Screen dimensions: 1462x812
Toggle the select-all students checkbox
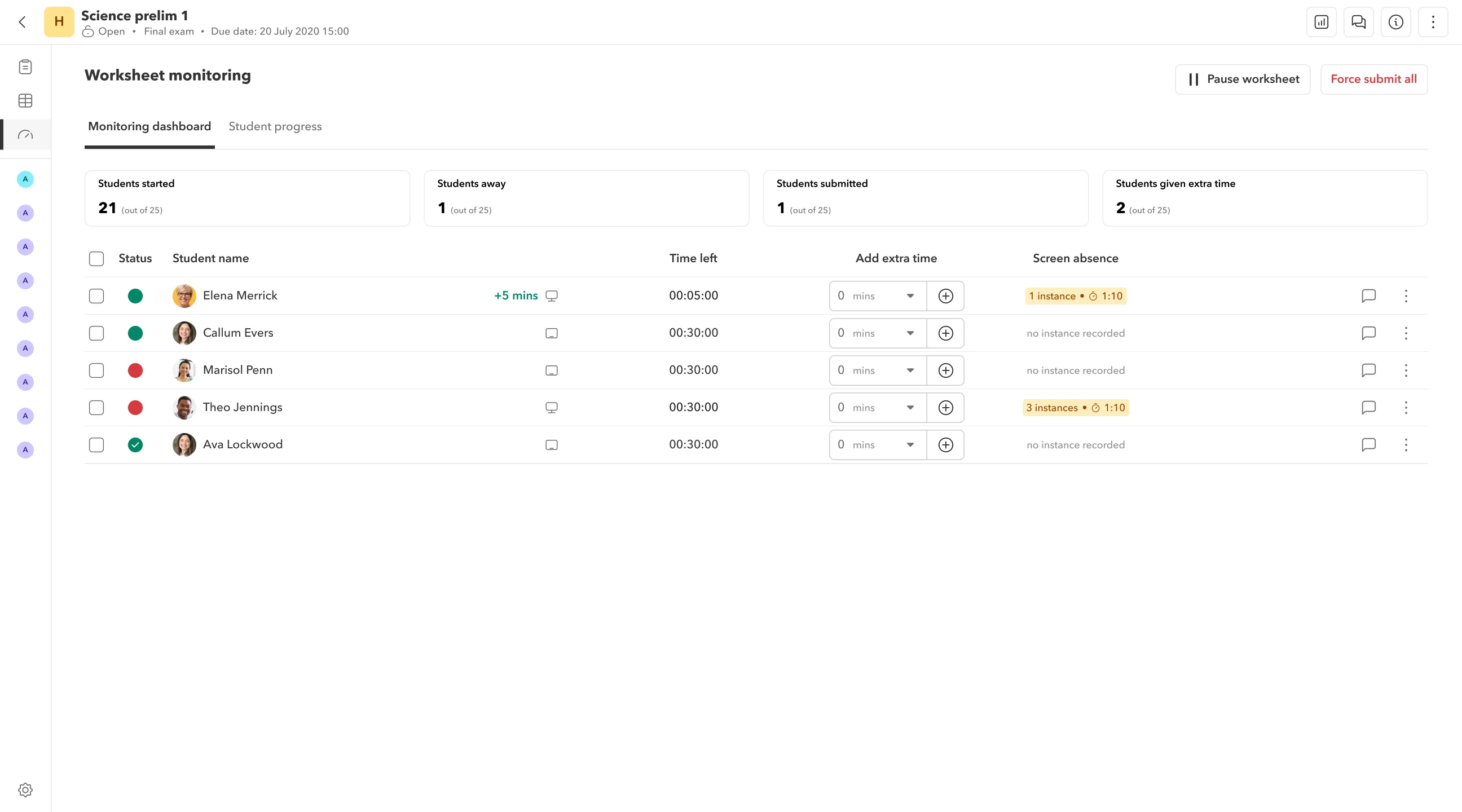click(x=96, y=259)
